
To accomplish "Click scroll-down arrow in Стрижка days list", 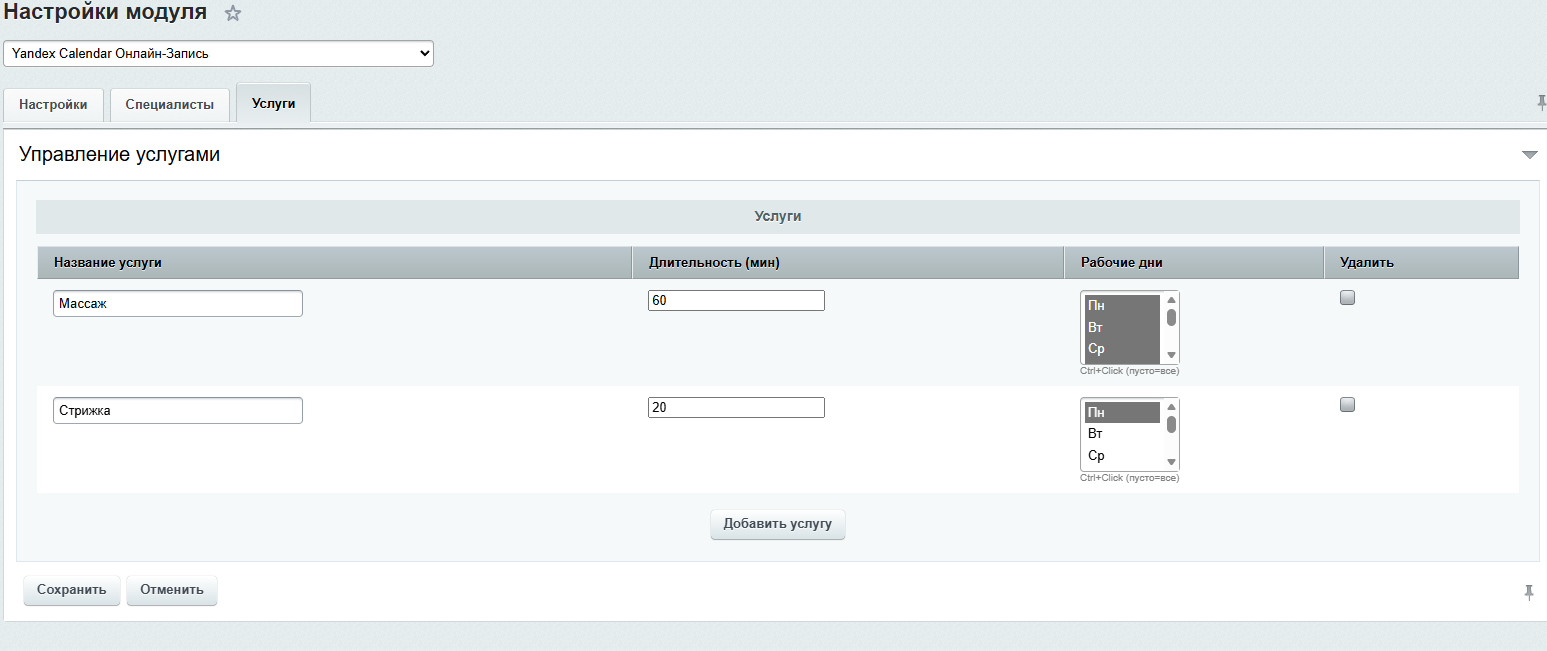I will [1171, 462].
